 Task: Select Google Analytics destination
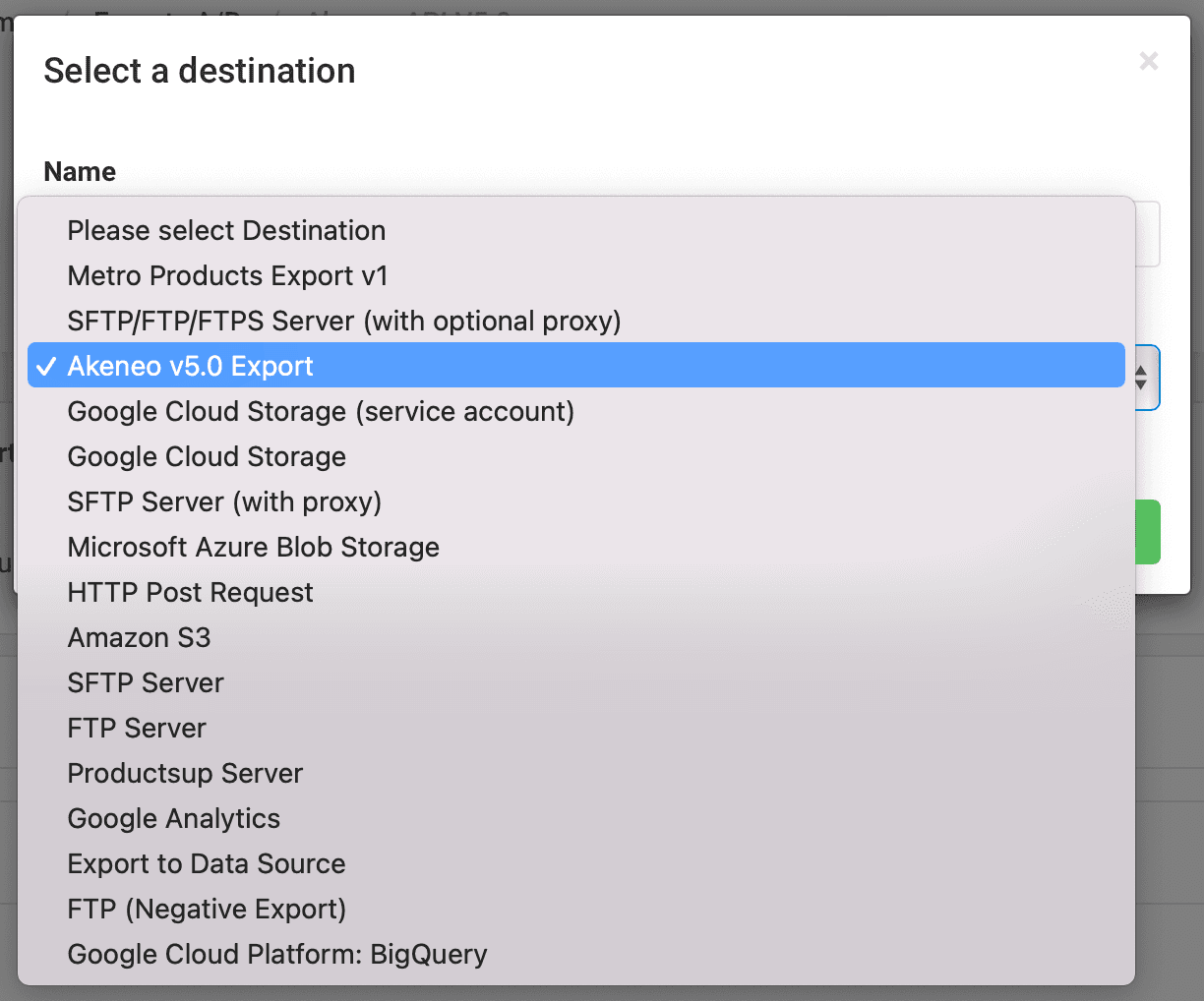point(173,818)
